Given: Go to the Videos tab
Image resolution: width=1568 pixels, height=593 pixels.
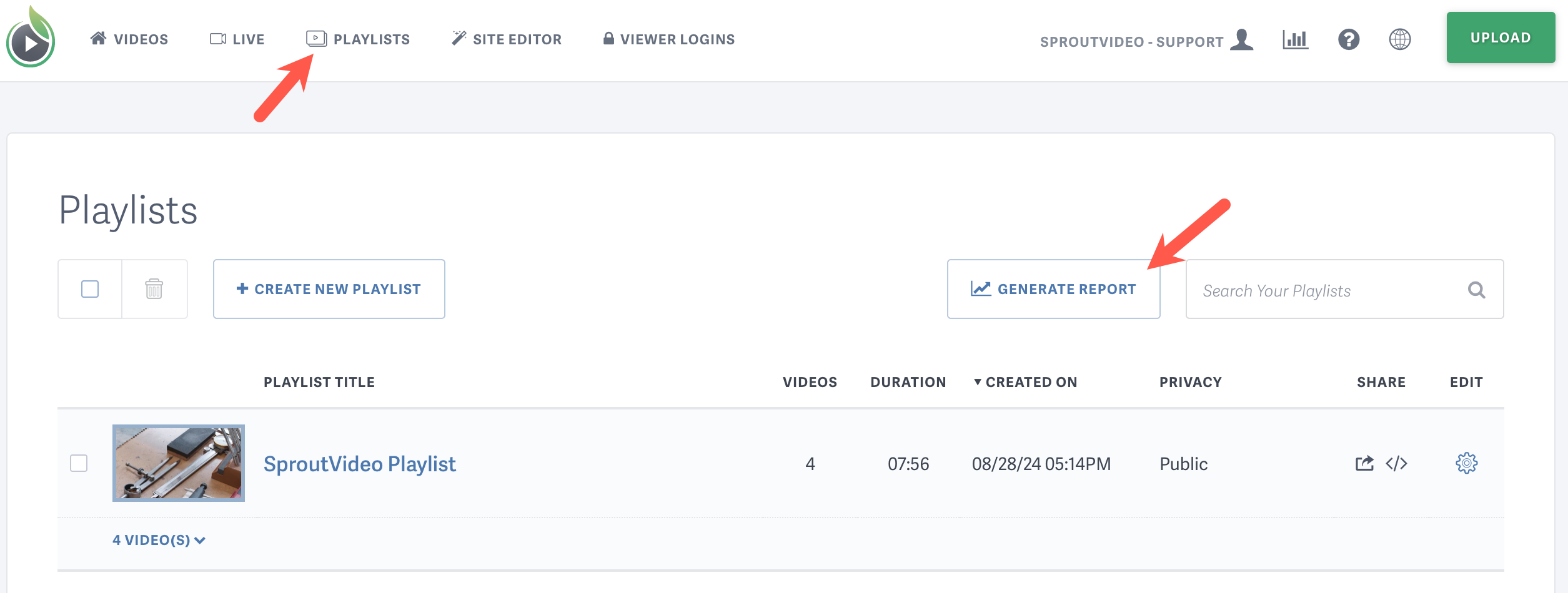Looking at the screenshot, I should [x=129, y=39].
